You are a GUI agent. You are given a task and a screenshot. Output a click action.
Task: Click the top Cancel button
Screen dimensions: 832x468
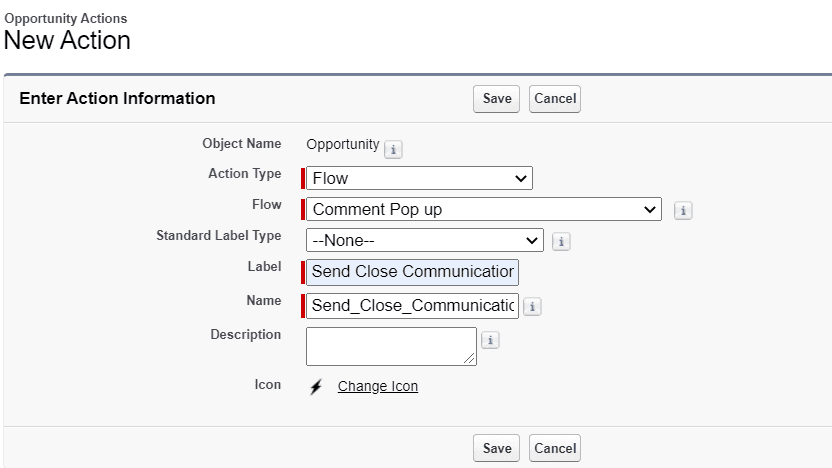555,99
